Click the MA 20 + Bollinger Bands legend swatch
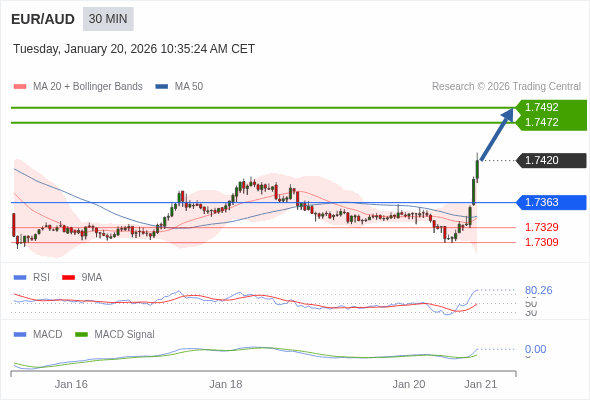The width and height of the screenshot is (590, 400). pos(20,87)
